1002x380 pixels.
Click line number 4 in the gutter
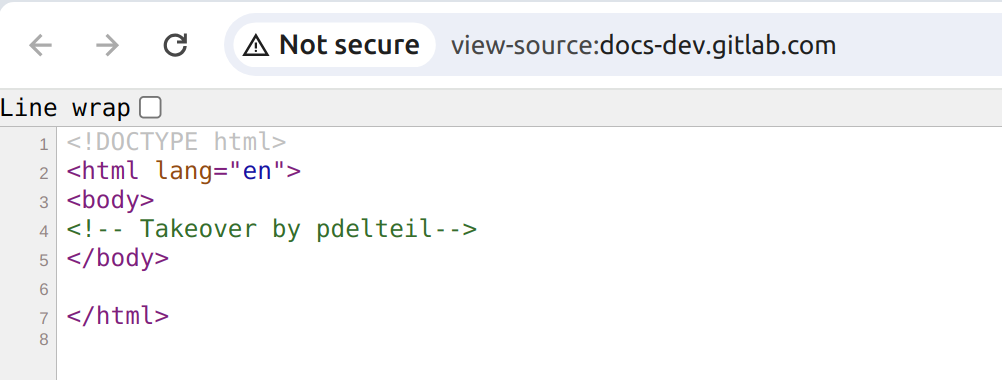point(43,231)
